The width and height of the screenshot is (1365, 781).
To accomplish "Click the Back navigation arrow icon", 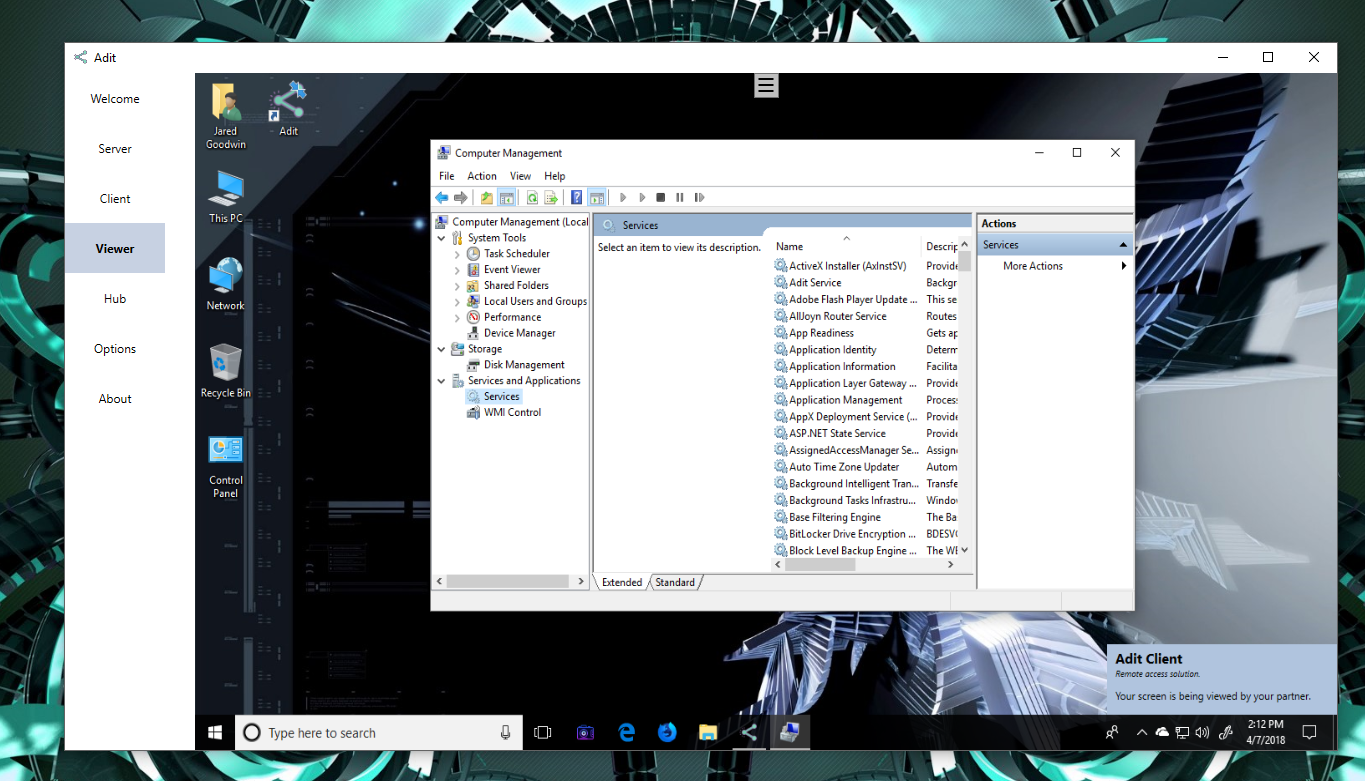I will click(x=441, y=197).
